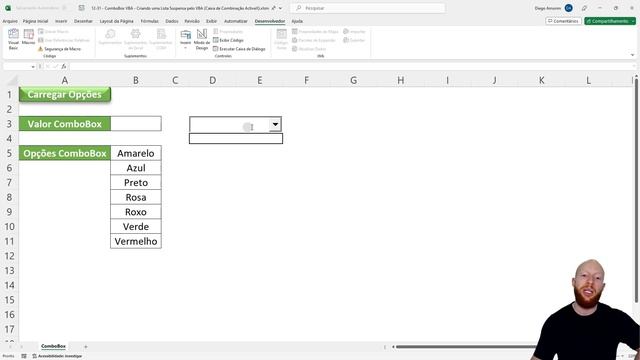Click the macro record status bar icon
The width and height of the screenshot is (640, 360).
[x=24, y=356]
